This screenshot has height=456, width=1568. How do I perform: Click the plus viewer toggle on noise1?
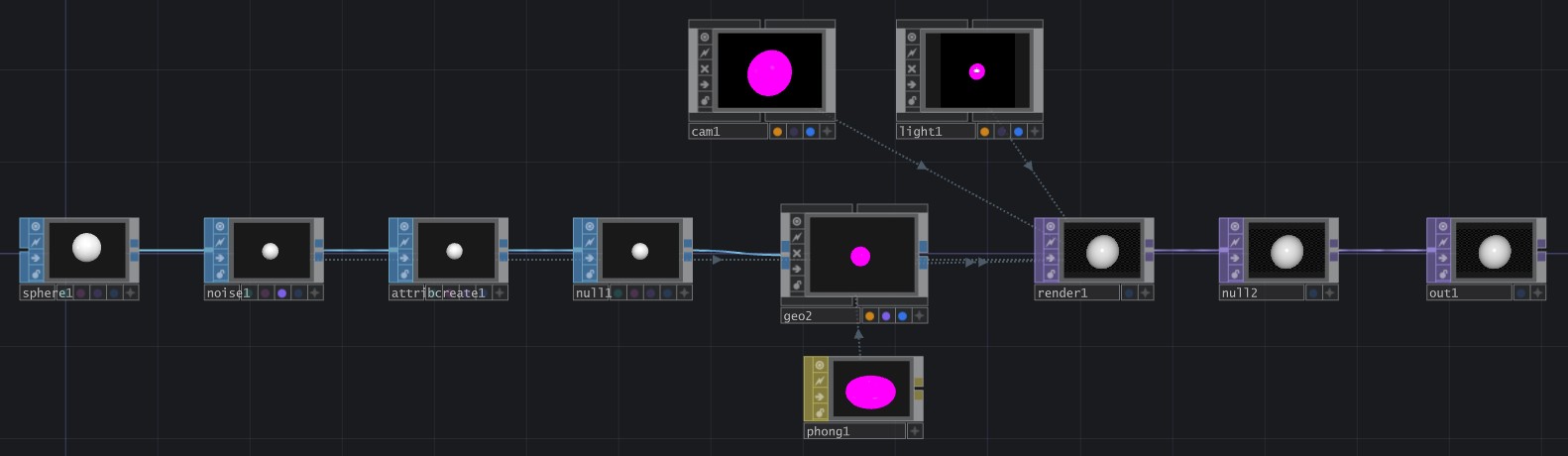[x=315, y=293]
